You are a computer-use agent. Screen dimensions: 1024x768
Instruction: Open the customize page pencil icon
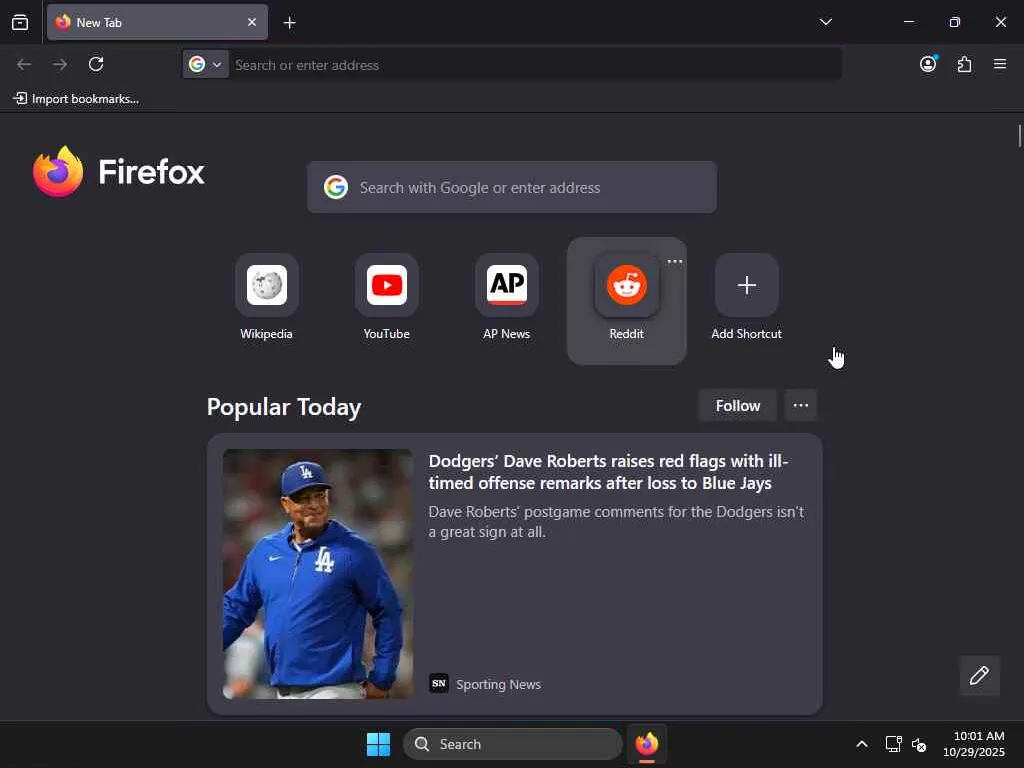point(979,675)
